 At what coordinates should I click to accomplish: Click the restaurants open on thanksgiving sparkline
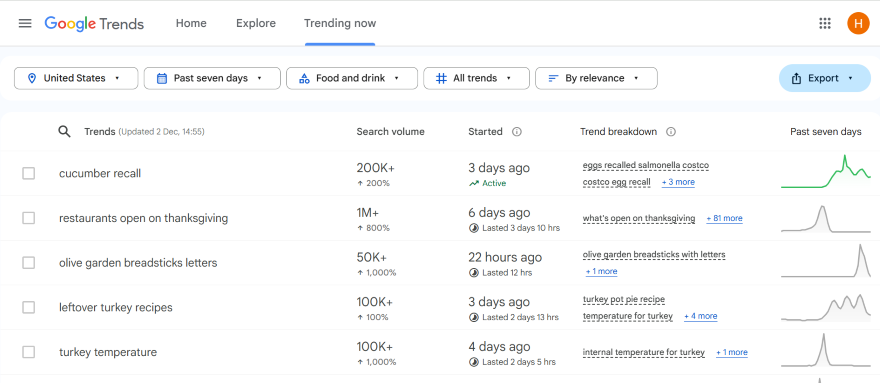pyautogui.click(x=826, y=218)
